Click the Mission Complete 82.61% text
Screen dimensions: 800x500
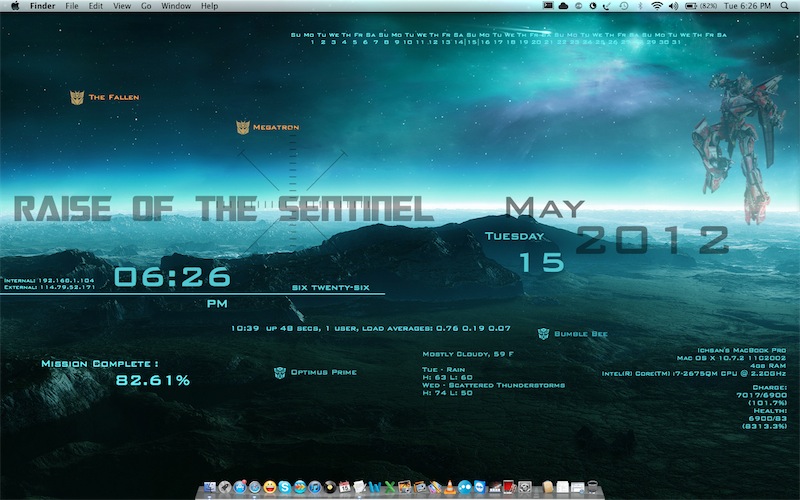click(x=116, y=372)
